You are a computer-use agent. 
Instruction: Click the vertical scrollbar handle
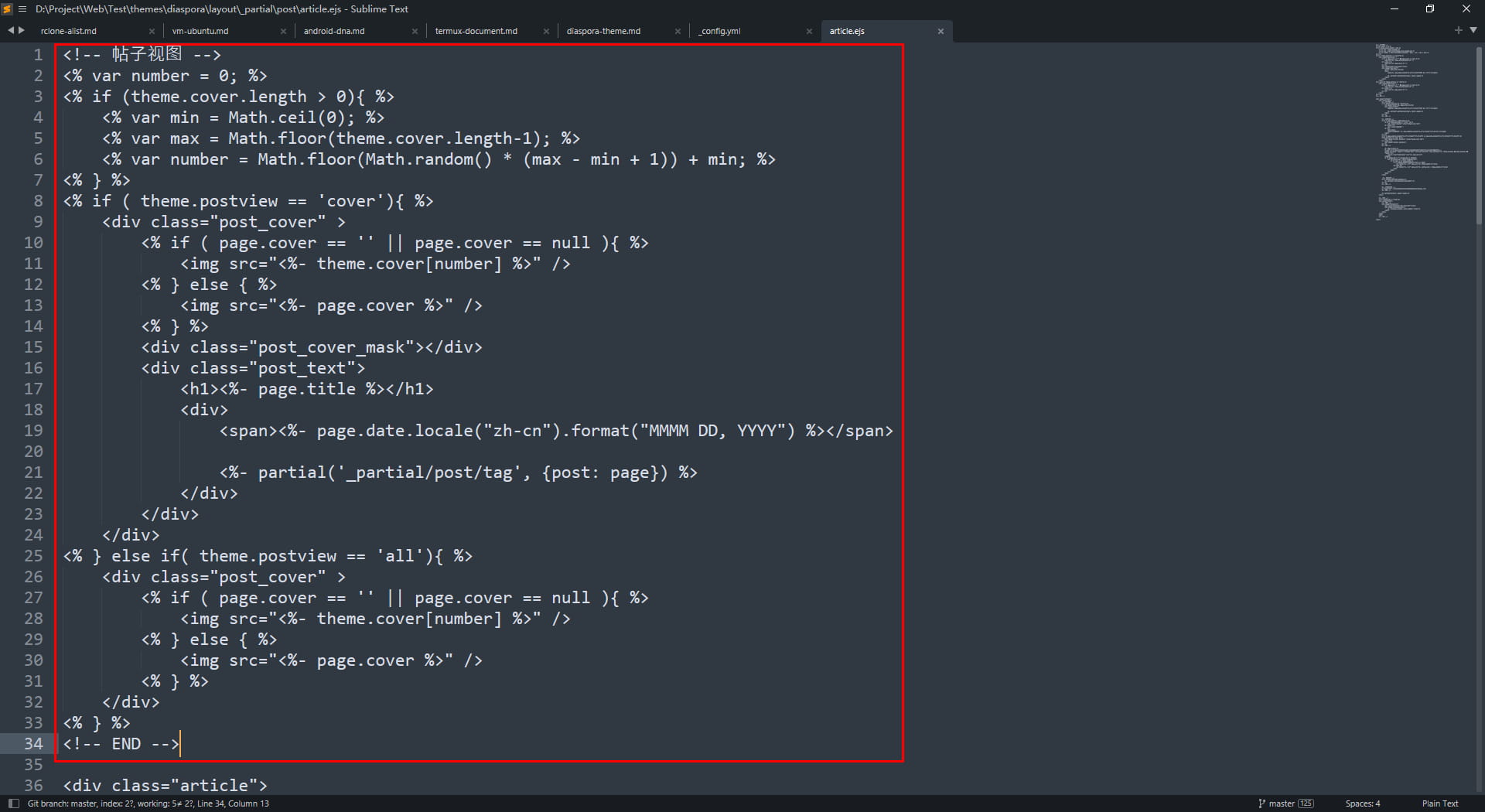(1479, 135)
